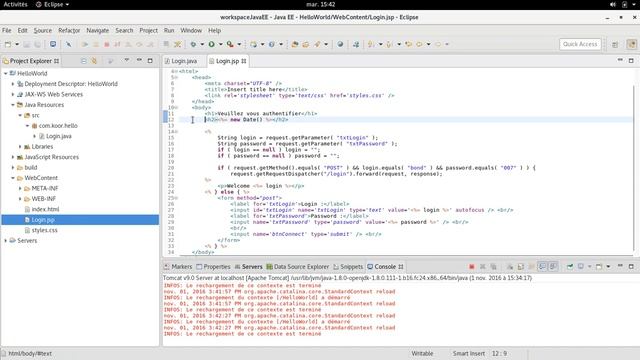Click the Open Perspective icon
Screen dimensions: 640x360
tap(615, 44)
